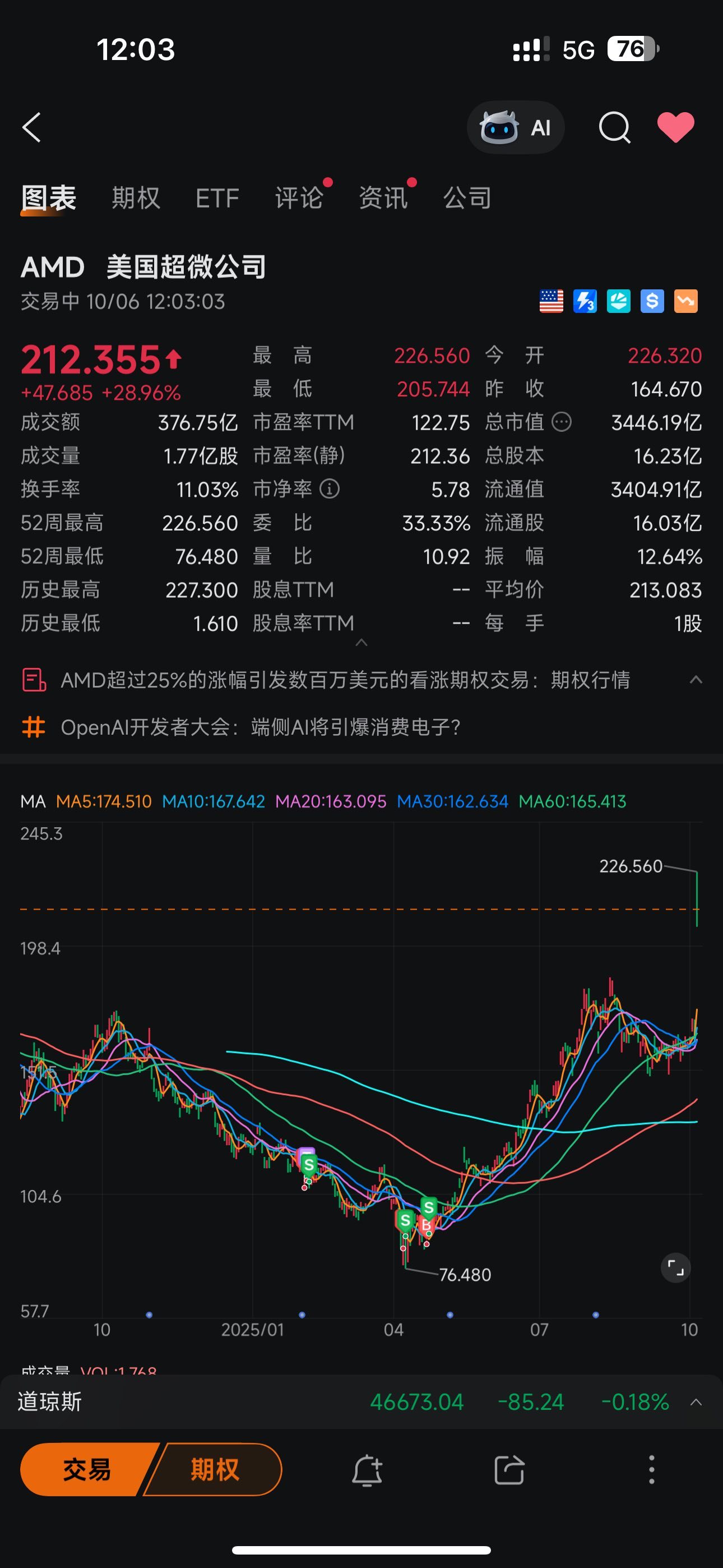Collapse the stock details panel chevron
The image size is (723, 1568).
coord(361,643)
